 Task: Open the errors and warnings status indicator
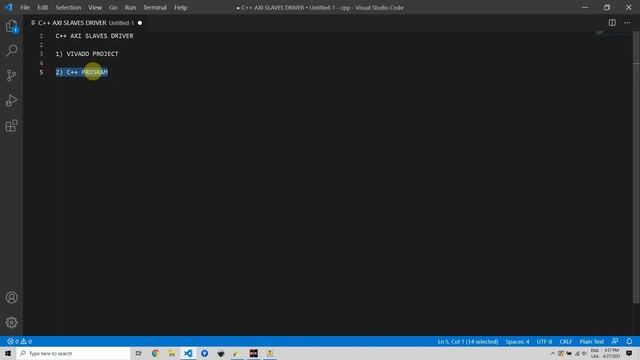tap(19, 342)
